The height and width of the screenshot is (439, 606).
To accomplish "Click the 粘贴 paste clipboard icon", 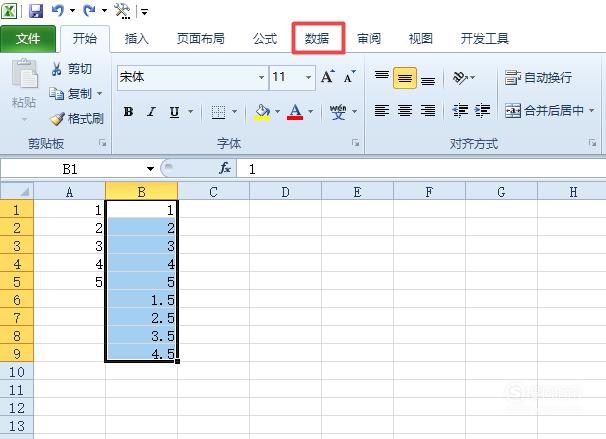I will (24, 73).
